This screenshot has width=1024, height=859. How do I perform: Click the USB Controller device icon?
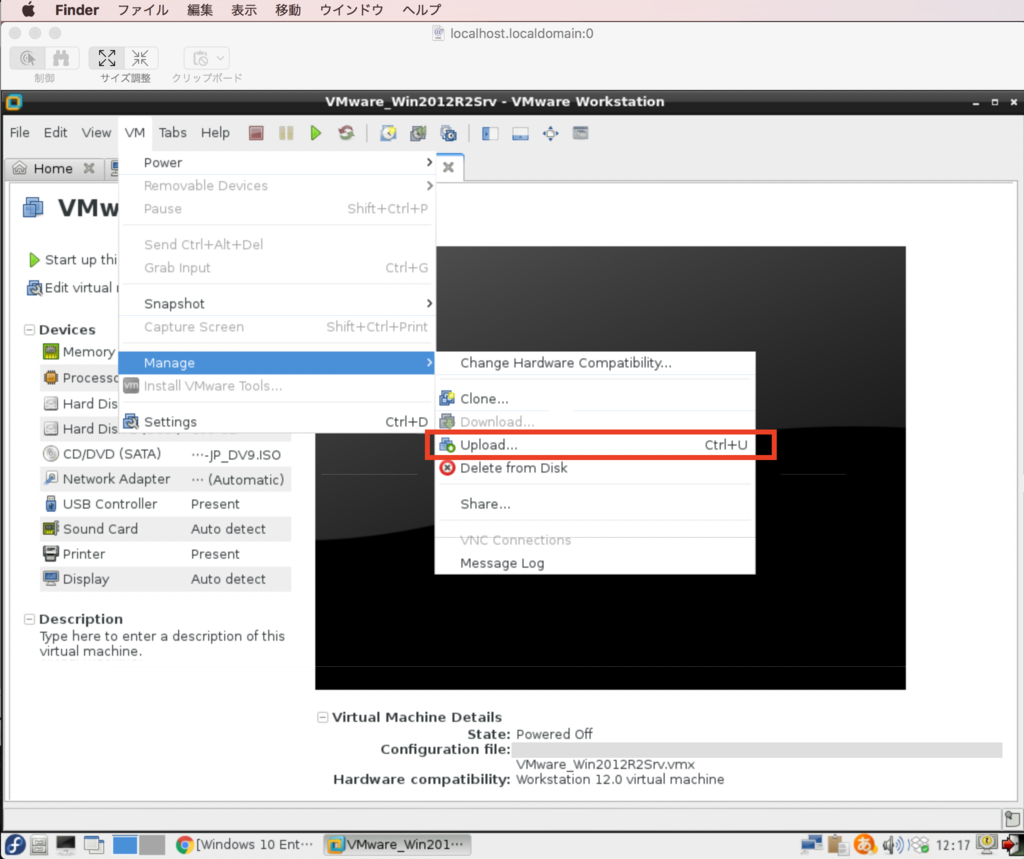tap(51, 504)
